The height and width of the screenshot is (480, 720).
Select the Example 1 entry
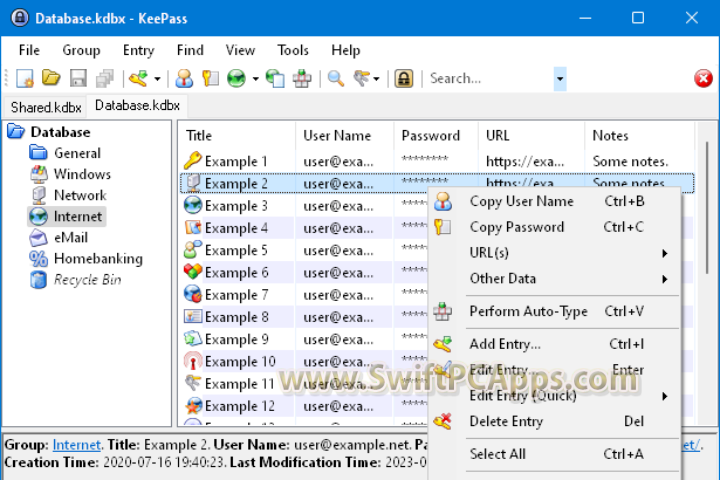[x=437, y=161]
